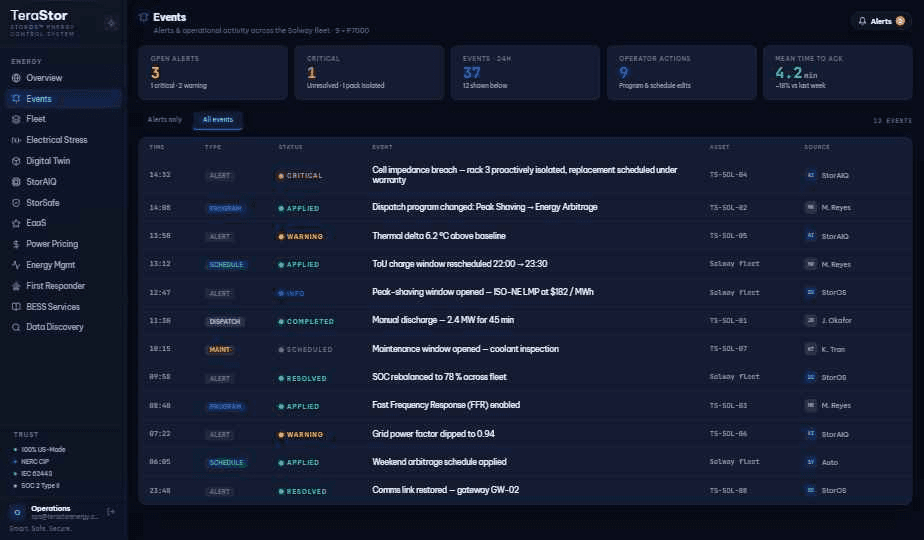Click the DISPATCH badge in the 11:30 row
This screenshot has width=924, height=540.
point(225,321)
